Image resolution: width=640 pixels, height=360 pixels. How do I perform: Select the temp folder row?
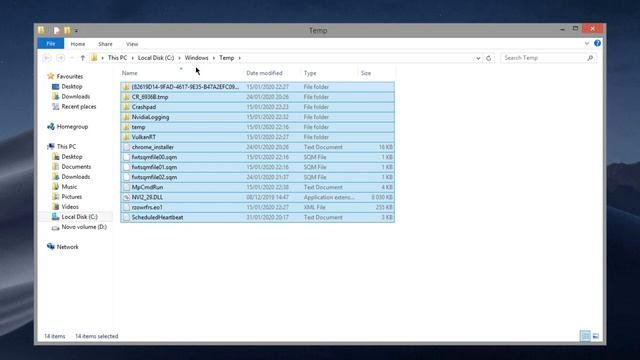coord(258,127)
